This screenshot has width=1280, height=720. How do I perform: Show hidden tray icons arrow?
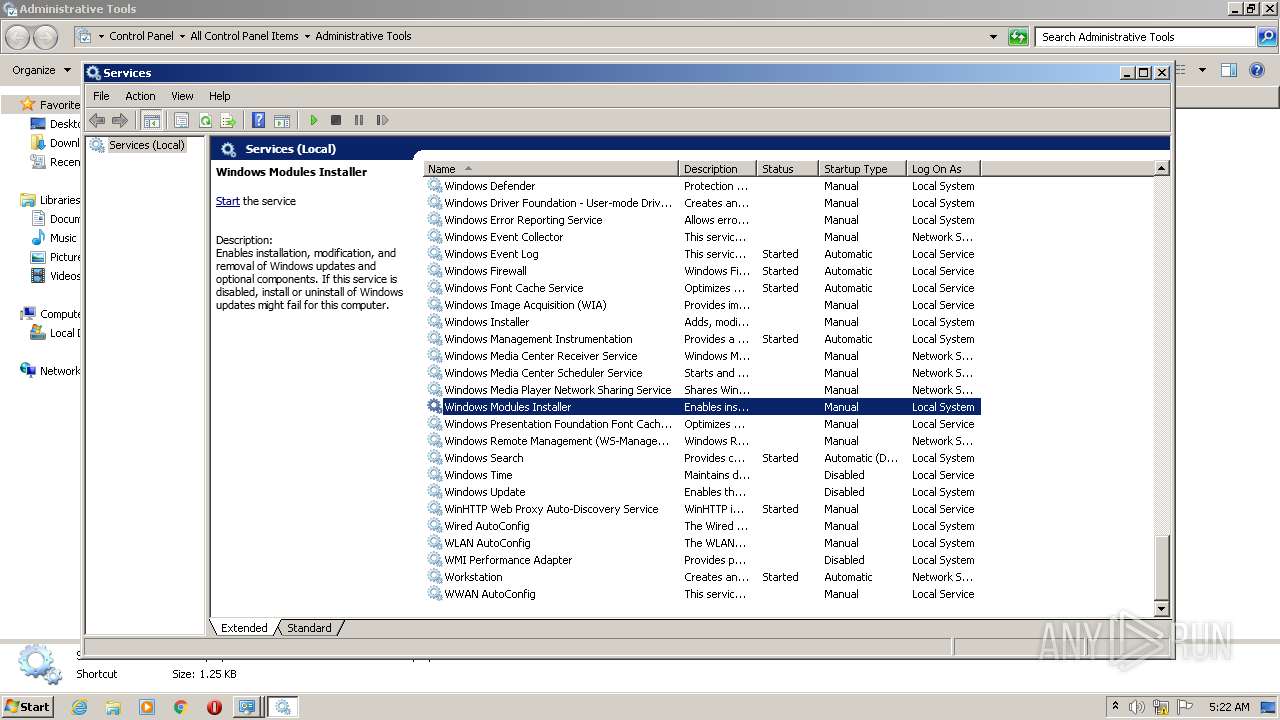point(1115,707)
